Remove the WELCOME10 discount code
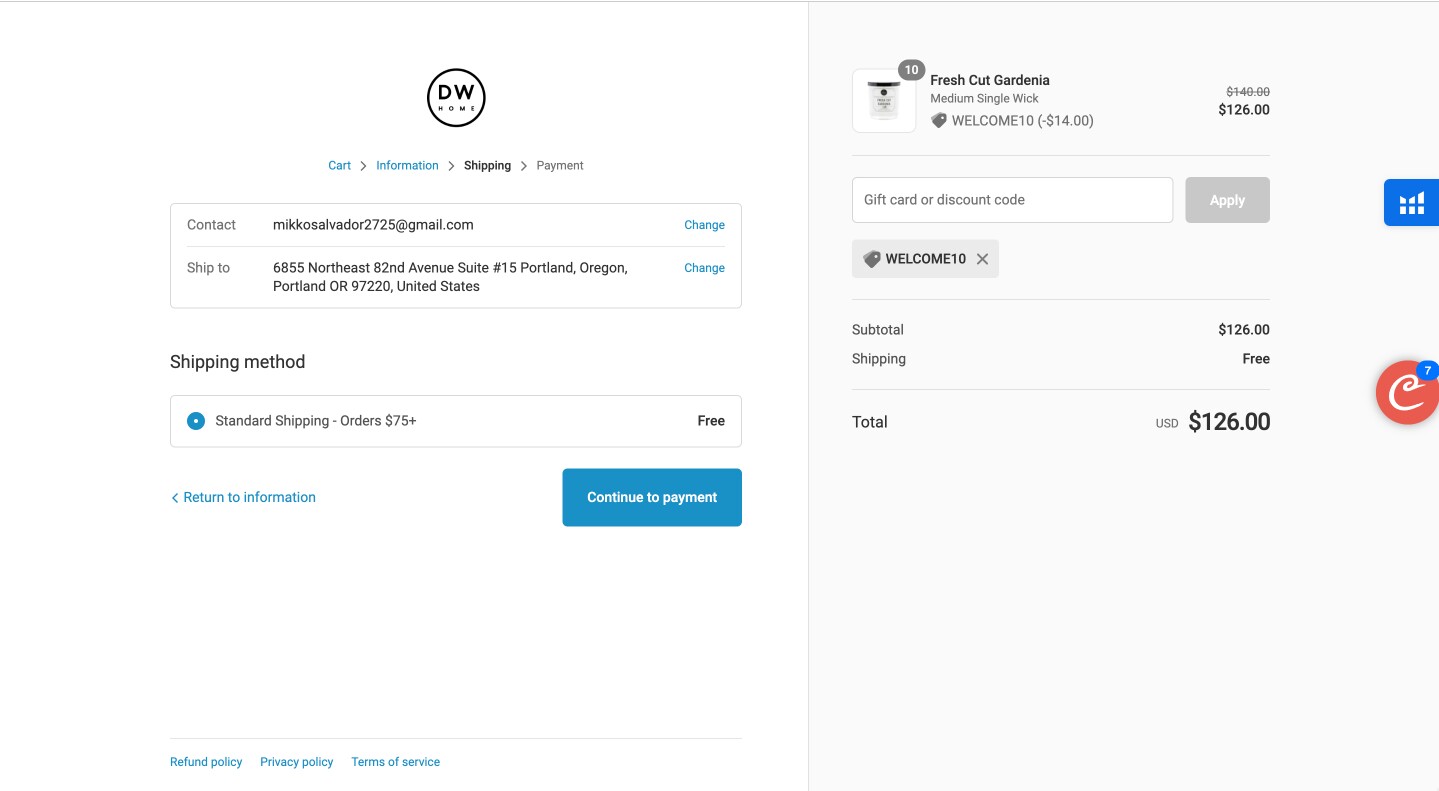Image resolution: width=1439 pixels, height=791 pixels. click(x=982, y=259)
